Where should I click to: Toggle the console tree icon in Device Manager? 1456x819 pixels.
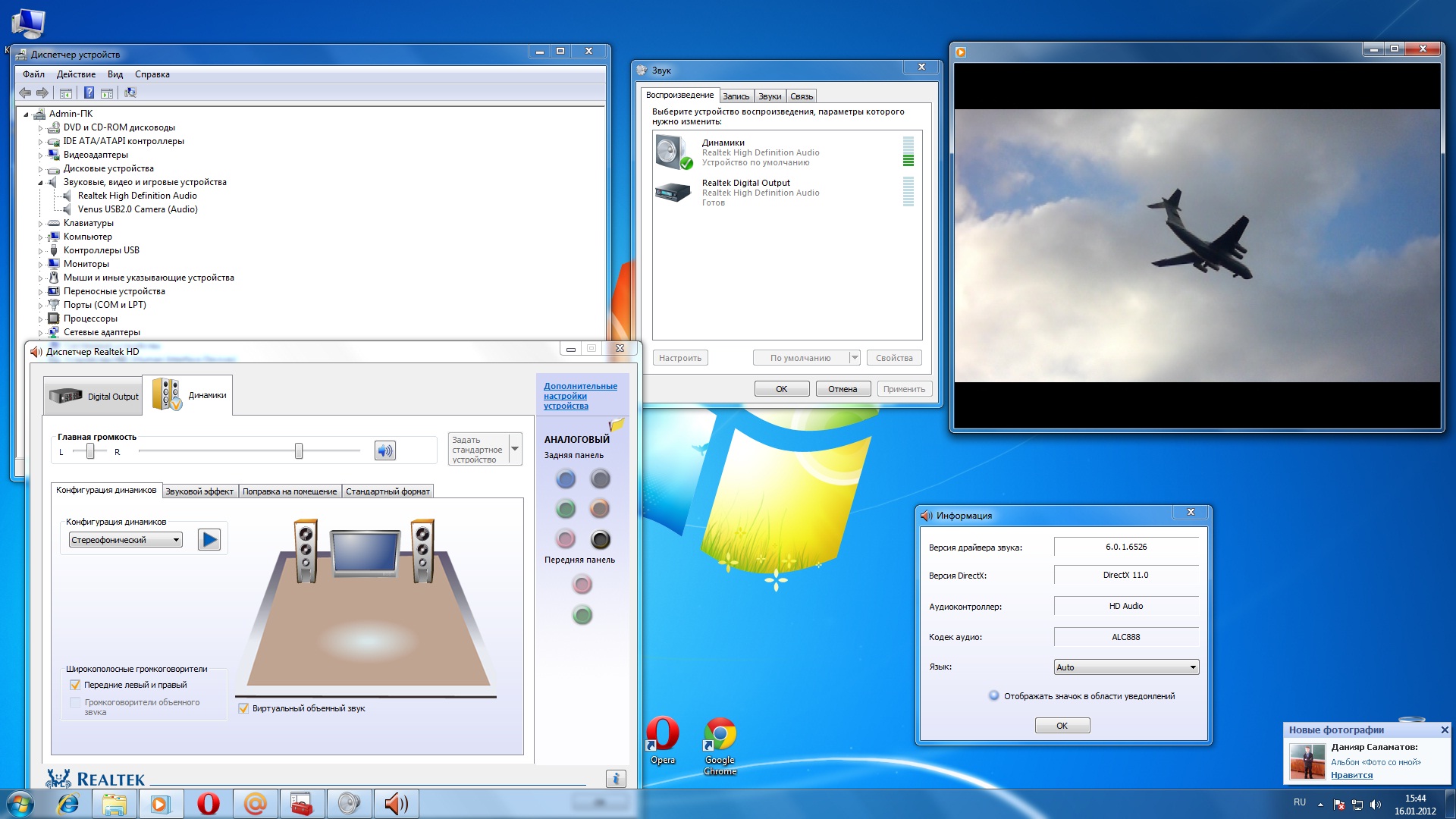pyautogui.click(x=66, y=93)
